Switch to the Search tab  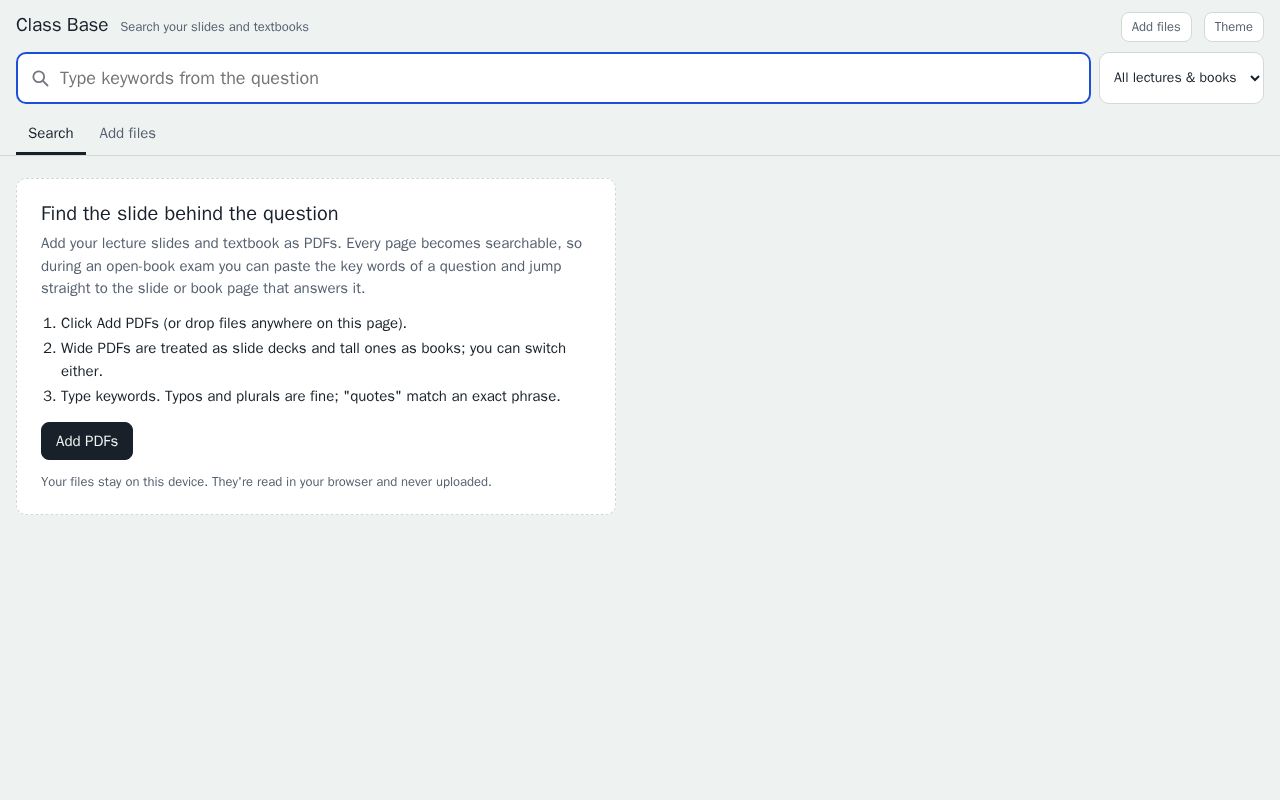tap(51, 134)
